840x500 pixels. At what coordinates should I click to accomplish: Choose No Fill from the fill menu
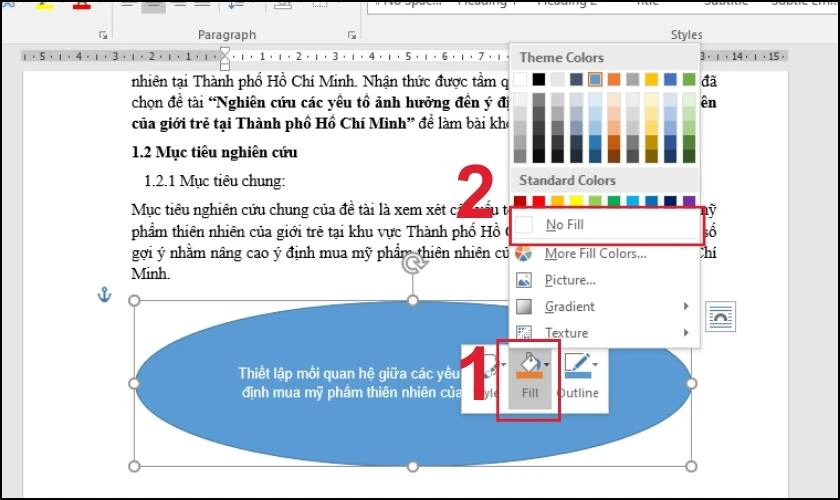[x=605, y=225]
